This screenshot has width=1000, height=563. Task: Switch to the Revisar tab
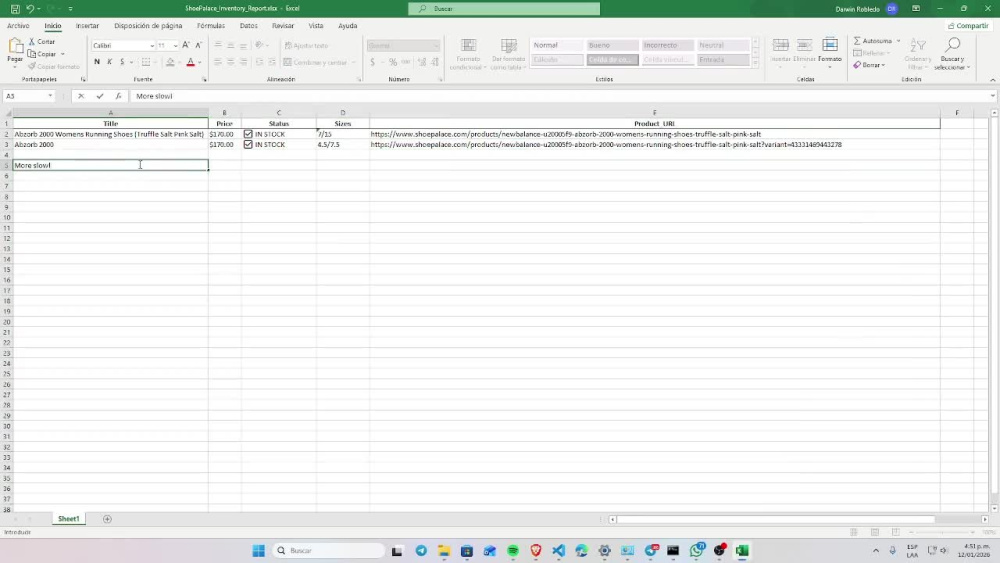(x=283, y=26)
